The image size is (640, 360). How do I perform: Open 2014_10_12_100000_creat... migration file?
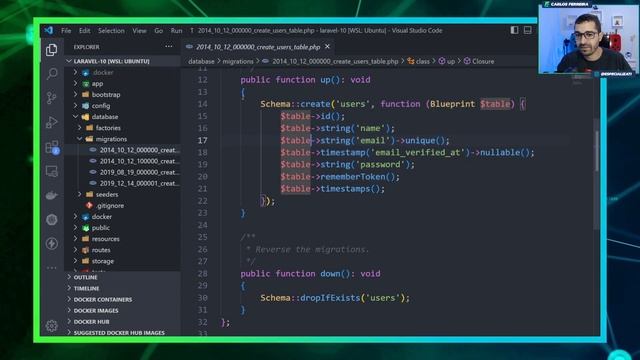pyautogui.click(x=122, y=161)
